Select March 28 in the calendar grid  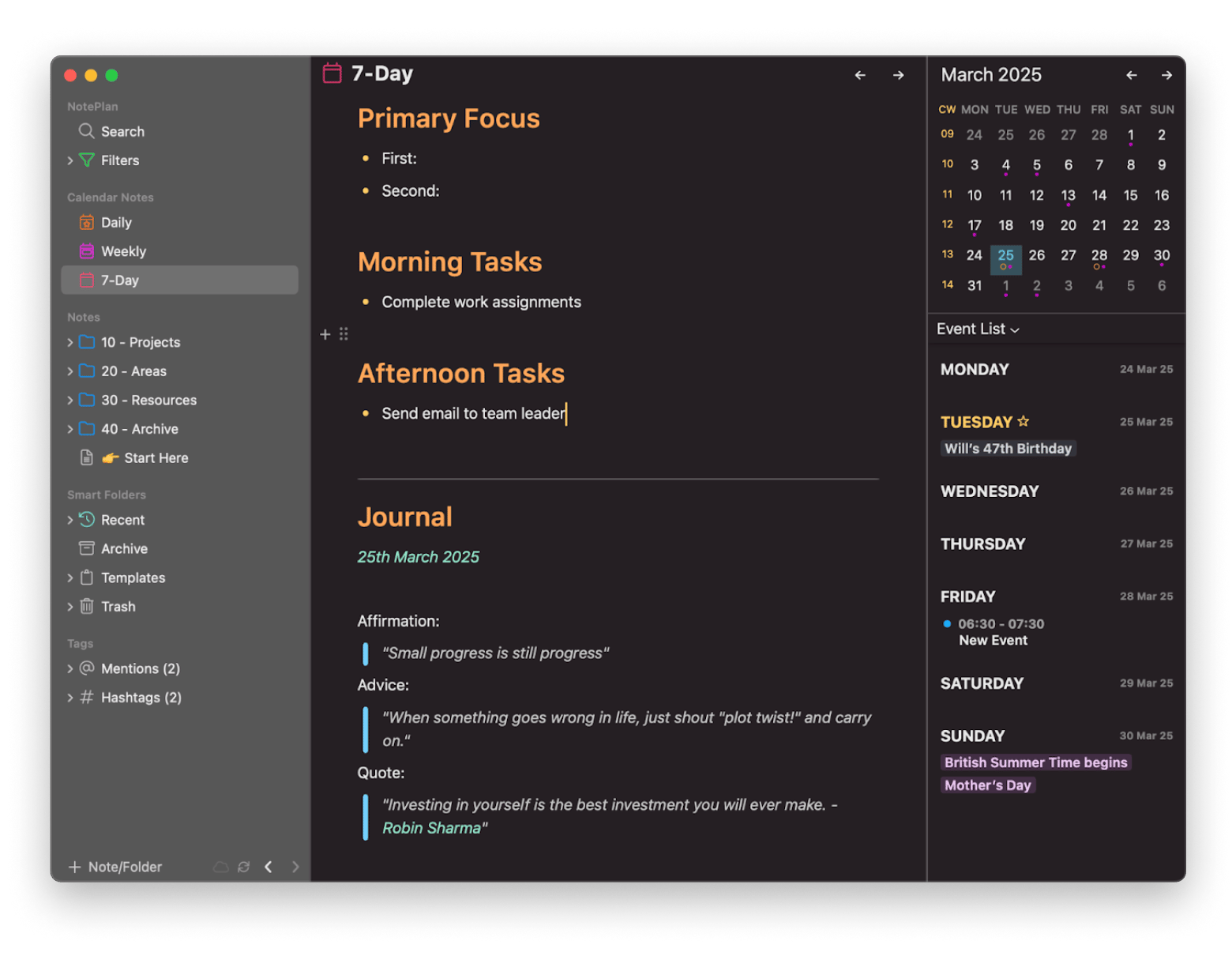point(1099,255)
